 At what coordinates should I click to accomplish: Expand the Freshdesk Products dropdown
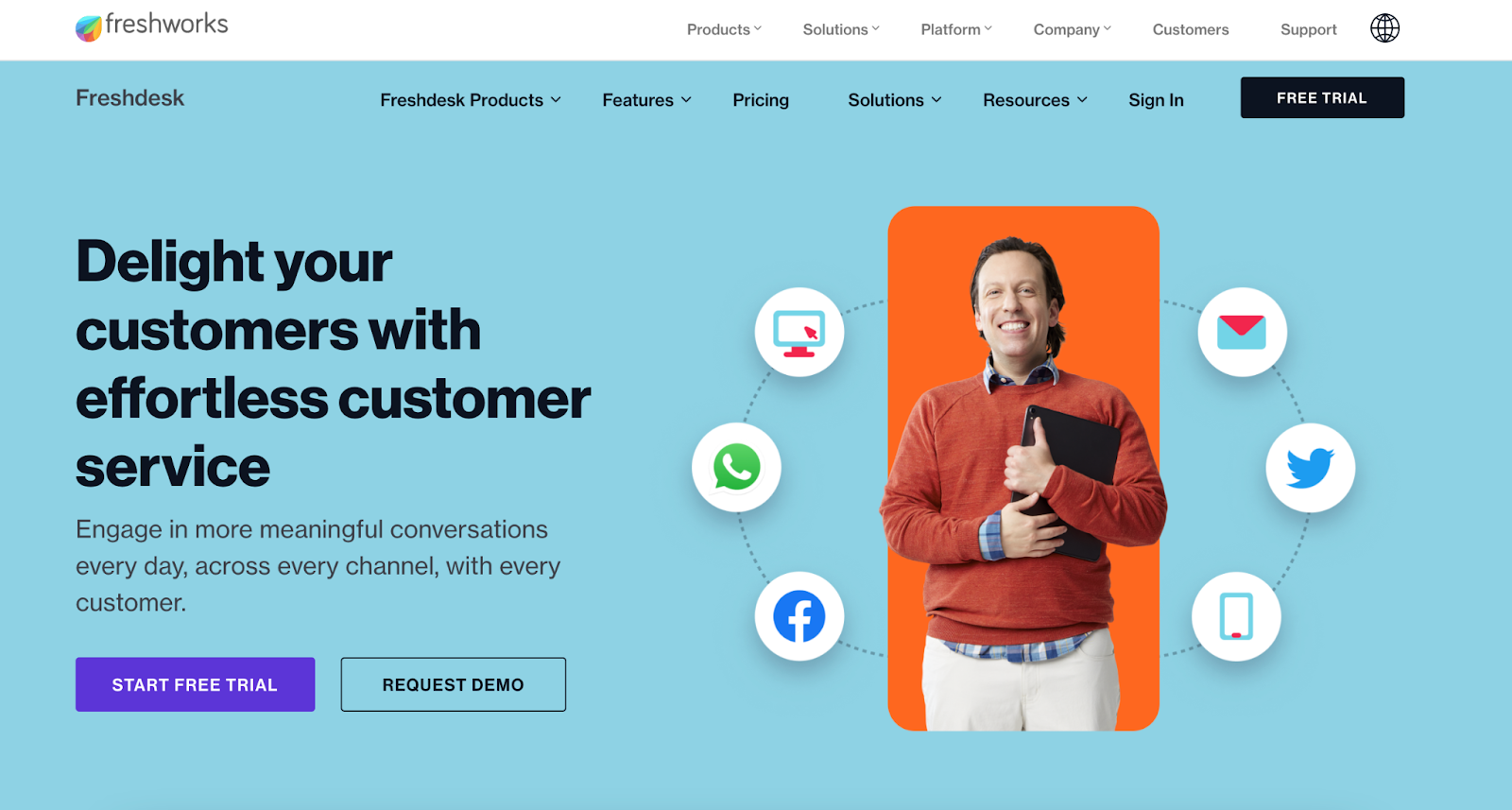pyautogui.click(x=471, y=100)
